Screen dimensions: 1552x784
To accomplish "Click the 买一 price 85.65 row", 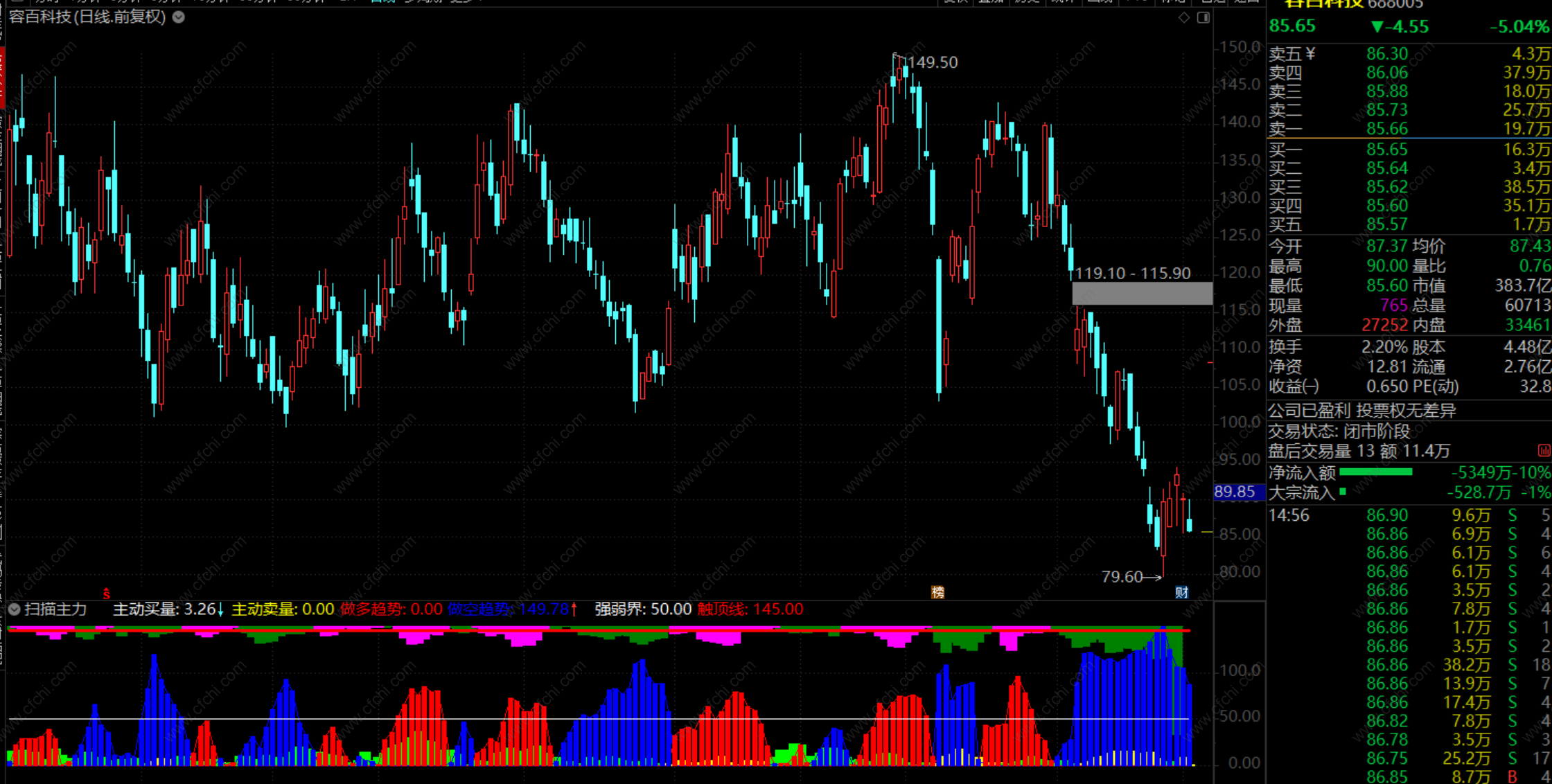I will (x=1387, y=150).
